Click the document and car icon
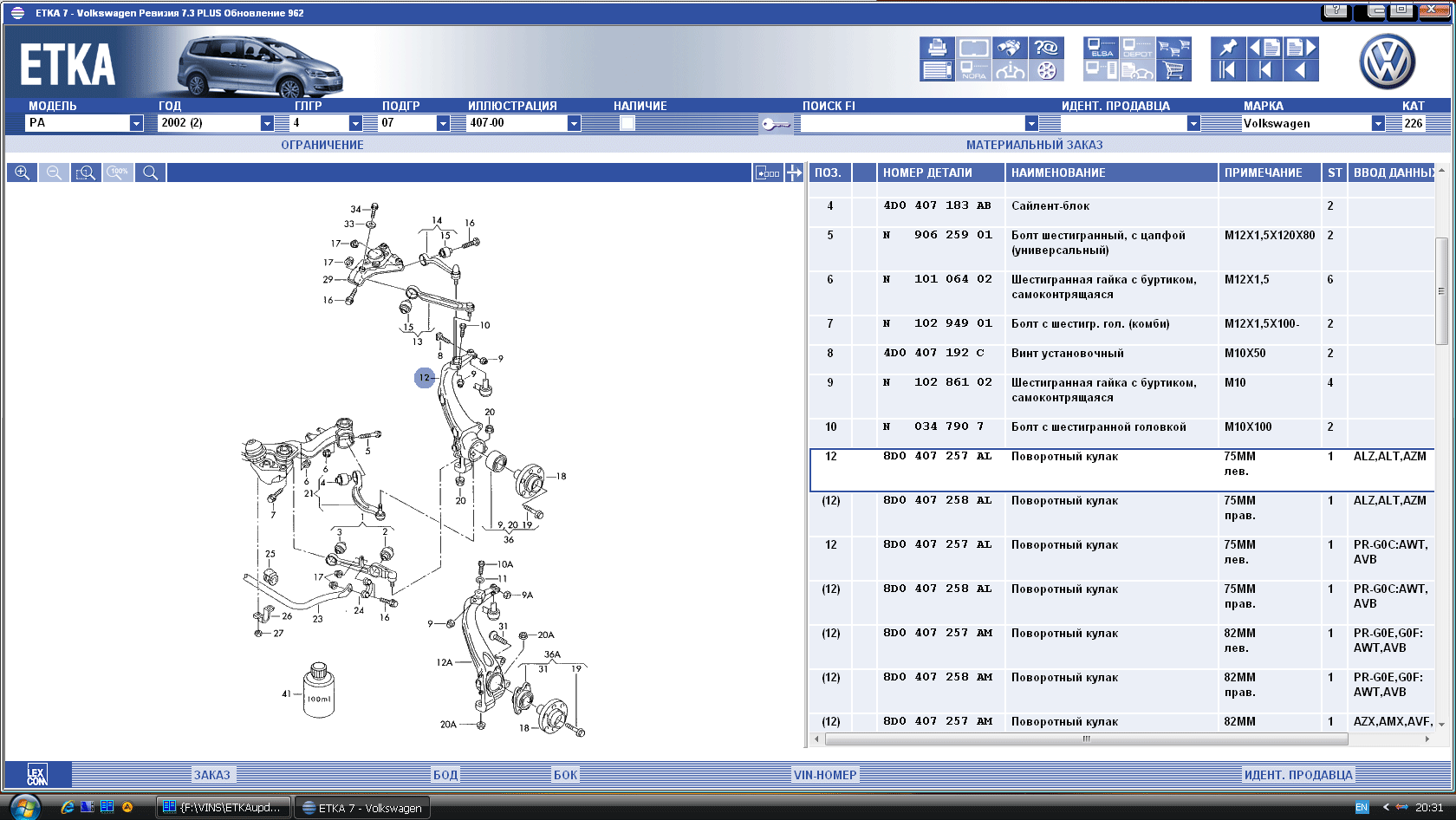 click(1137, 70)
